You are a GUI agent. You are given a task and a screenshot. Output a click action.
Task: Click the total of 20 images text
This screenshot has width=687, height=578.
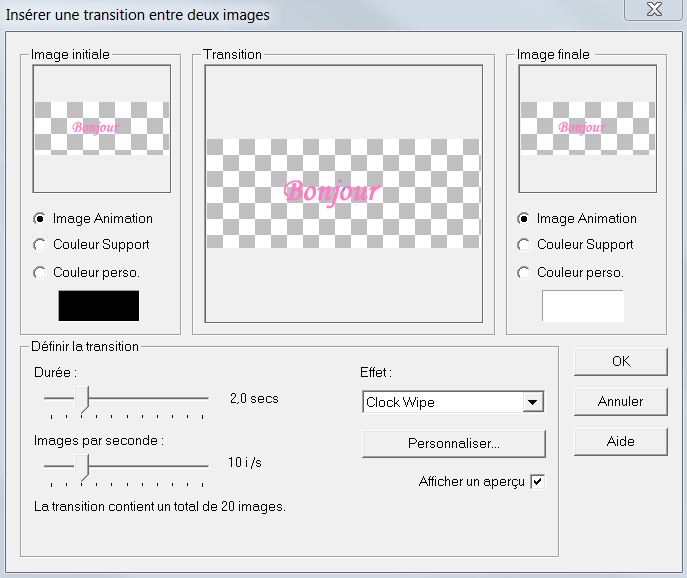[160, 507]
